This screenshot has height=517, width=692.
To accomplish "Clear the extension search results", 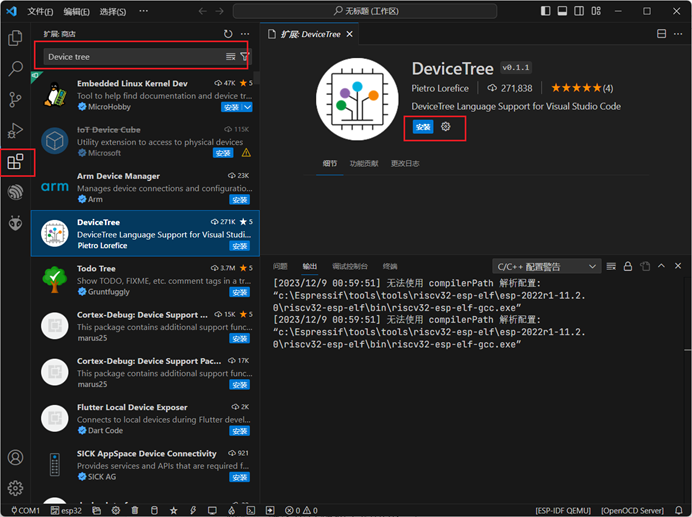I will click(230, 57).
